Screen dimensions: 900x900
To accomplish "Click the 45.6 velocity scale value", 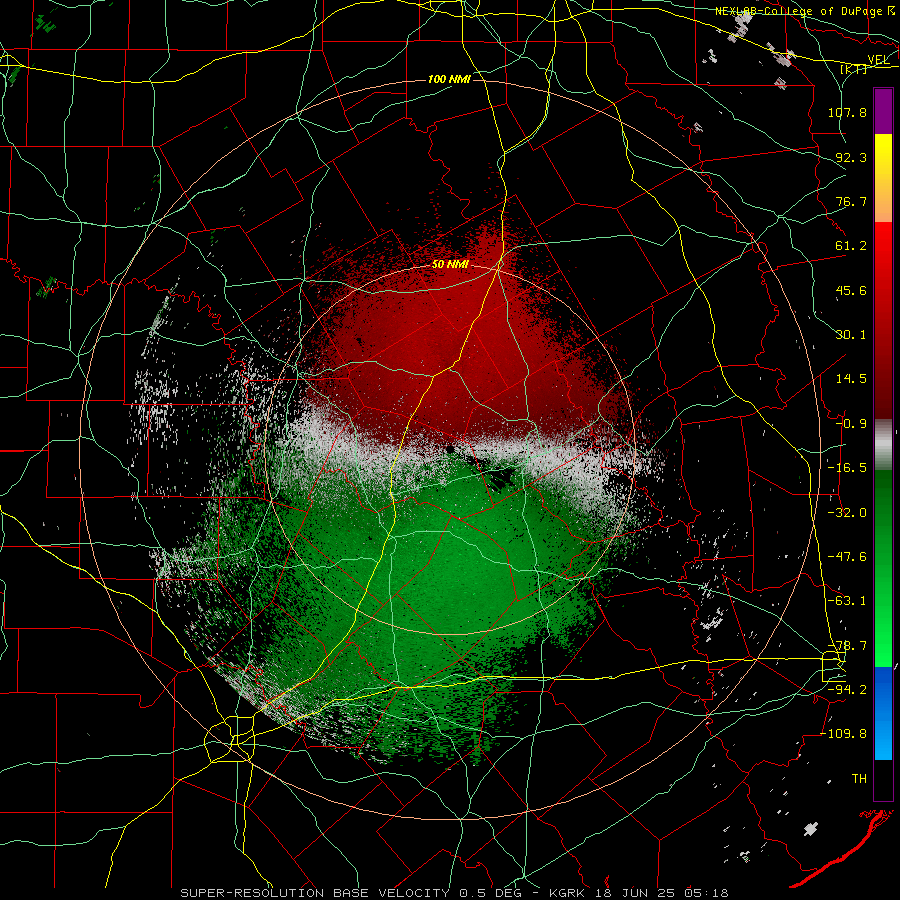I will (851, 290).
